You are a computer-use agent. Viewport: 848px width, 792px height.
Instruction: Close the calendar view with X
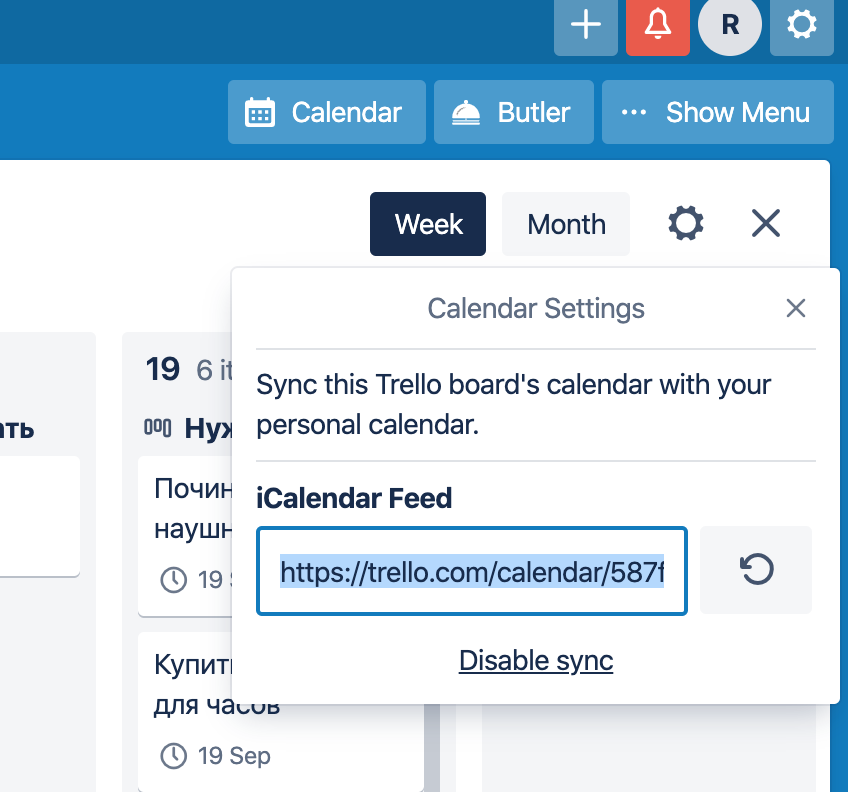(766, 223)
